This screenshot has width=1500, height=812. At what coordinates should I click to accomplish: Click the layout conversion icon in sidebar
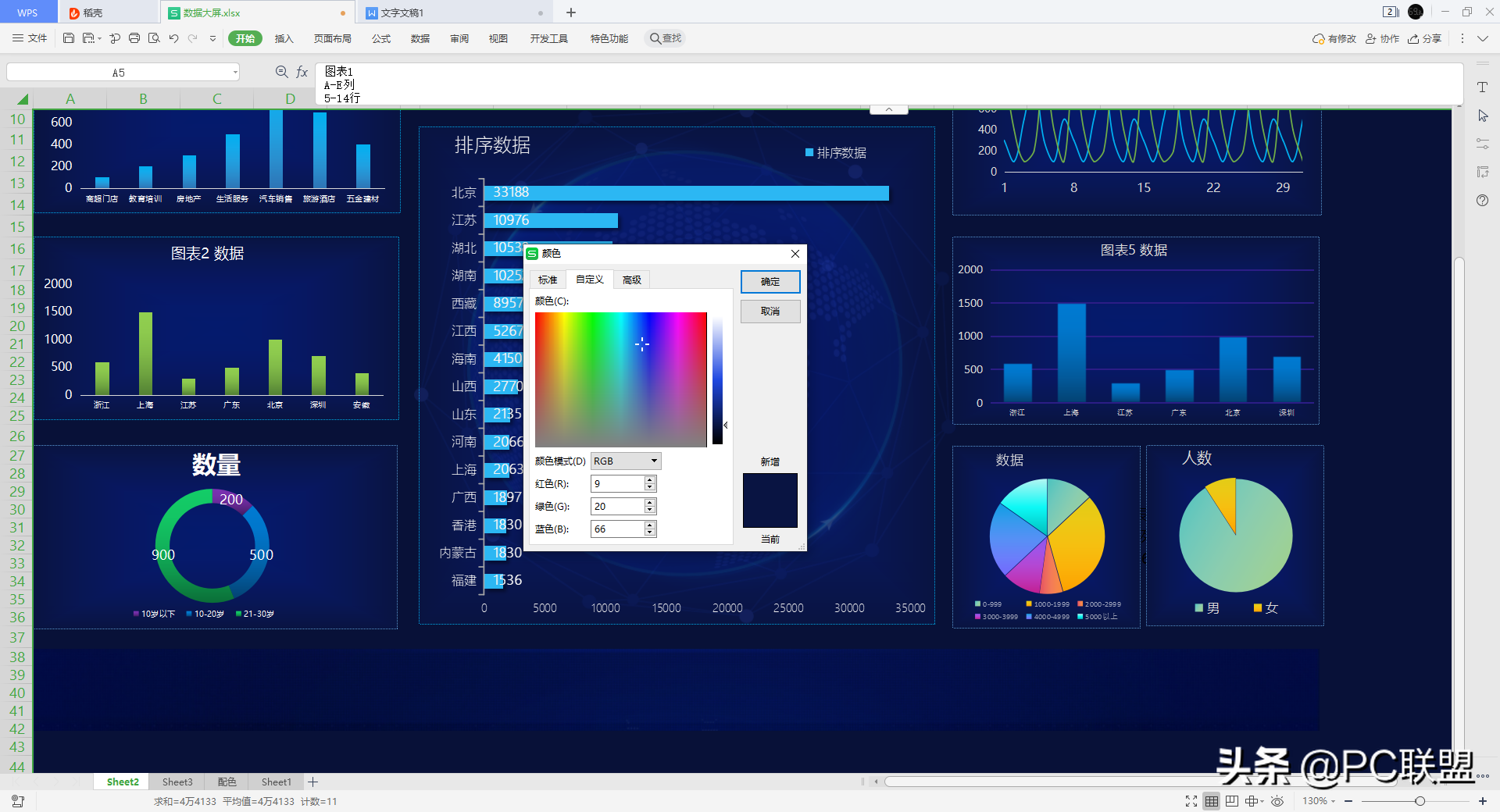(x=1482, y=172)
